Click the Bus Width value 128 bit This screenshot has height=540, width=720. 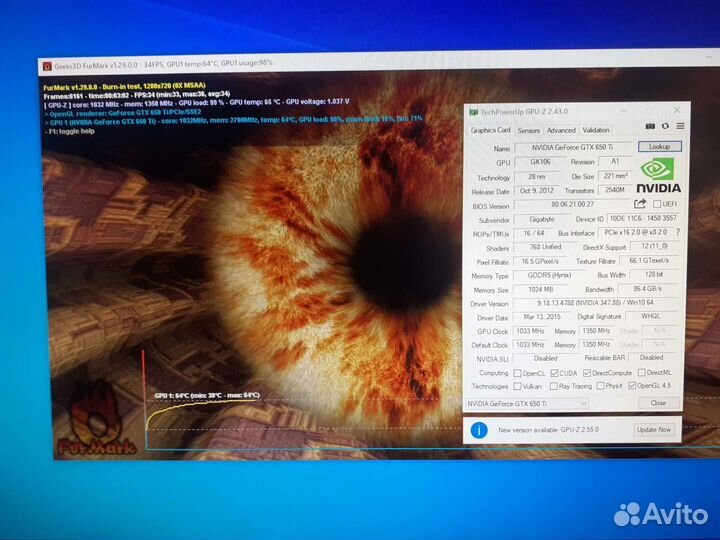tap(653, 275)
